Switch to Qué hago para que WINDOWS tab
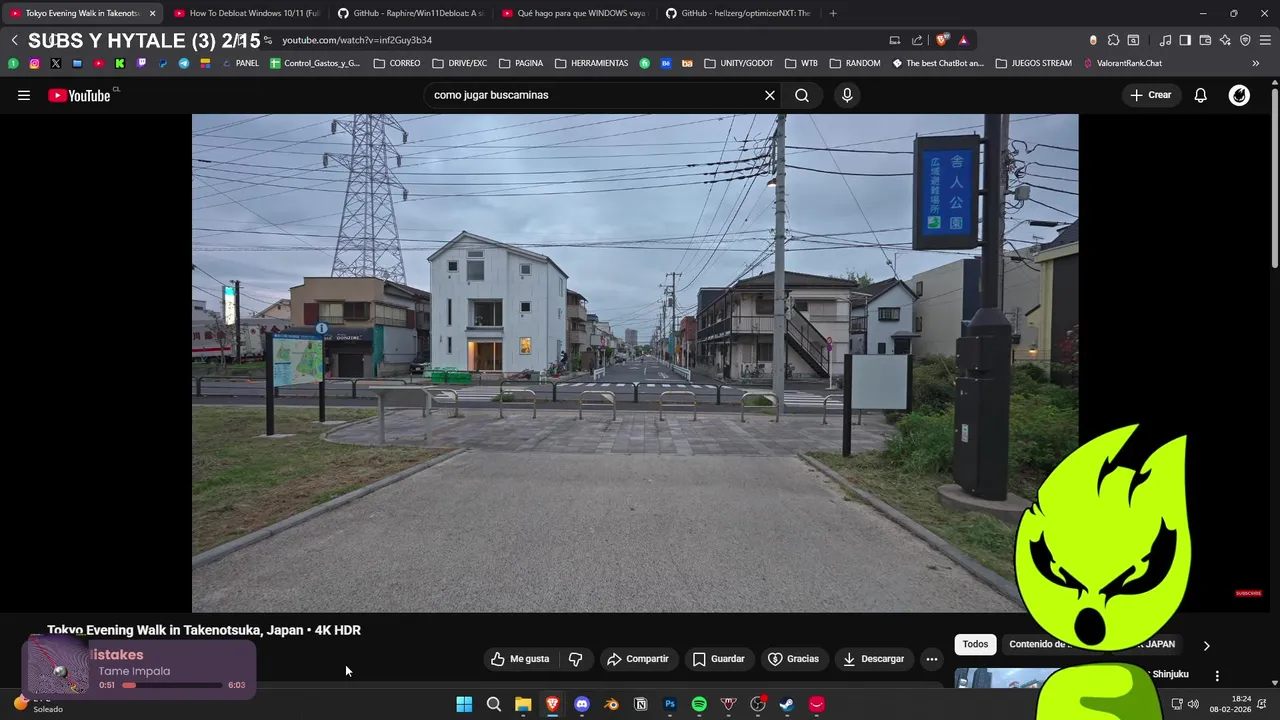Viewport: 1280px width, 720px height. (x=573, y=13)
